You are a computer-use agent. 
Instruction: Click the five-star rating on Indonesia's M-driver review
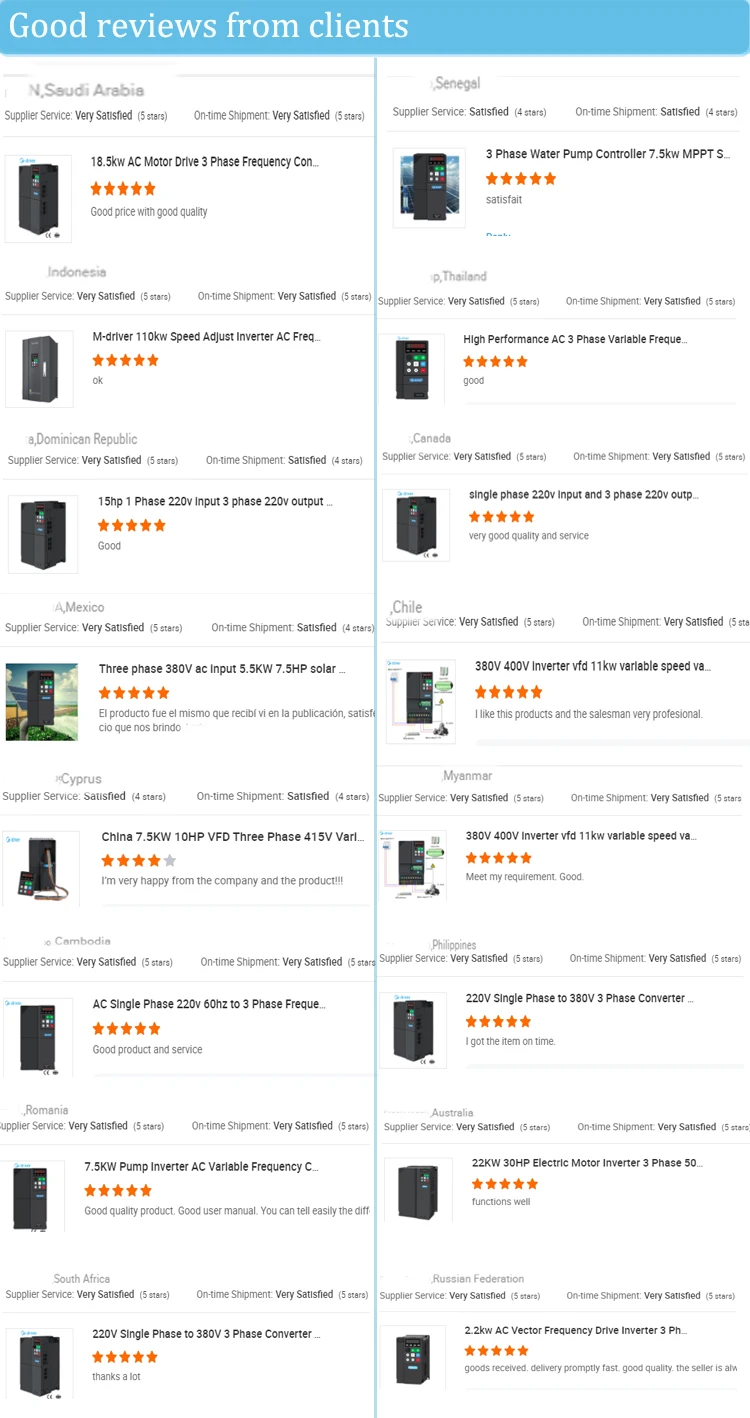[x=125, y=360]
